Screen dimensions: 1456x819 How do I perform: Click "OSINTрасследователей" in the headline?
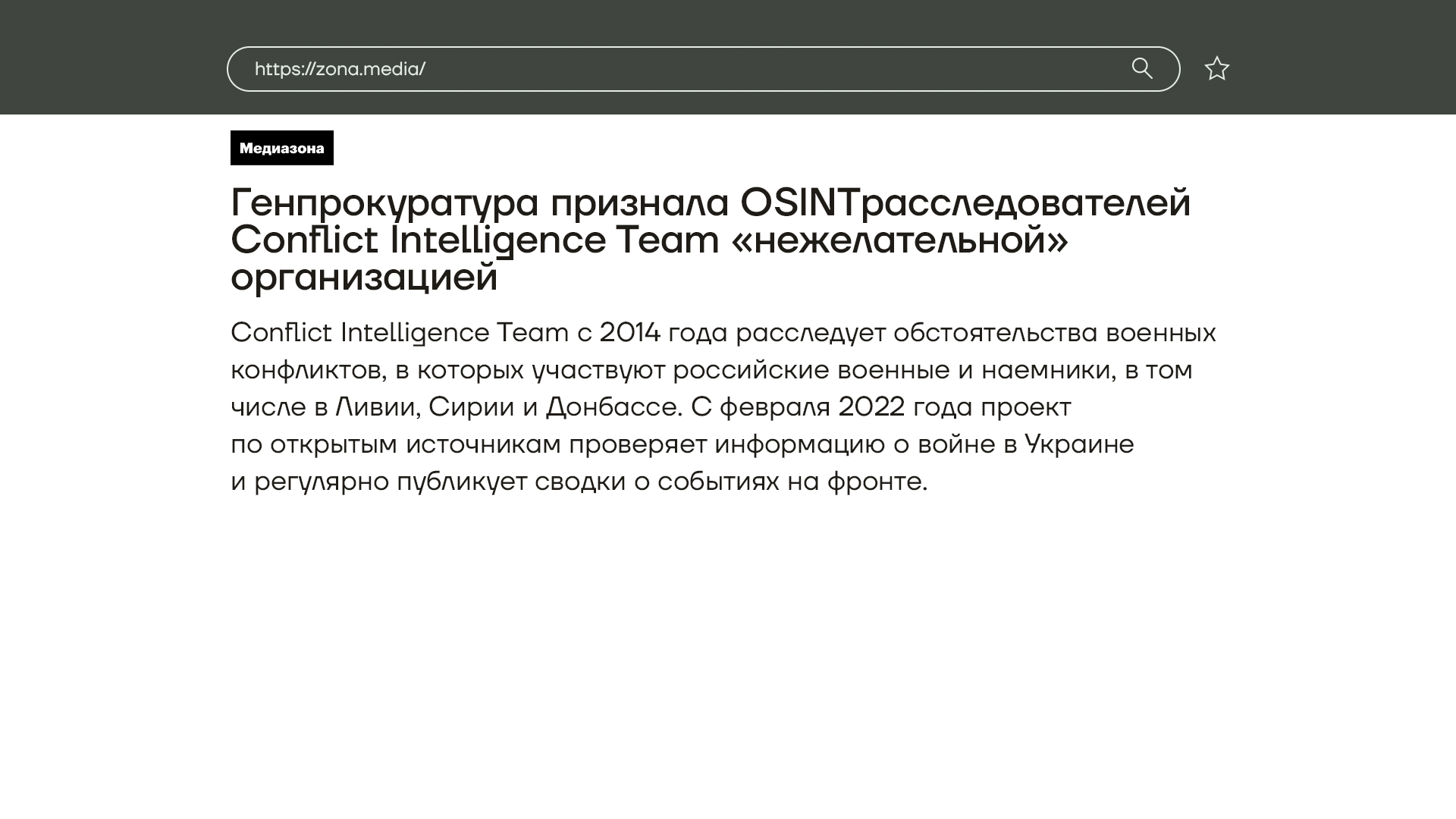click(965, 203)
